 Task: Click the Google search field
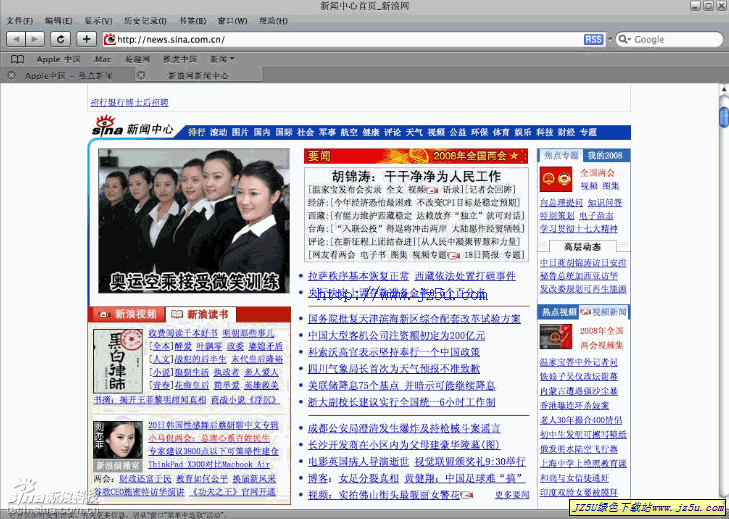[x=670, y=40]
